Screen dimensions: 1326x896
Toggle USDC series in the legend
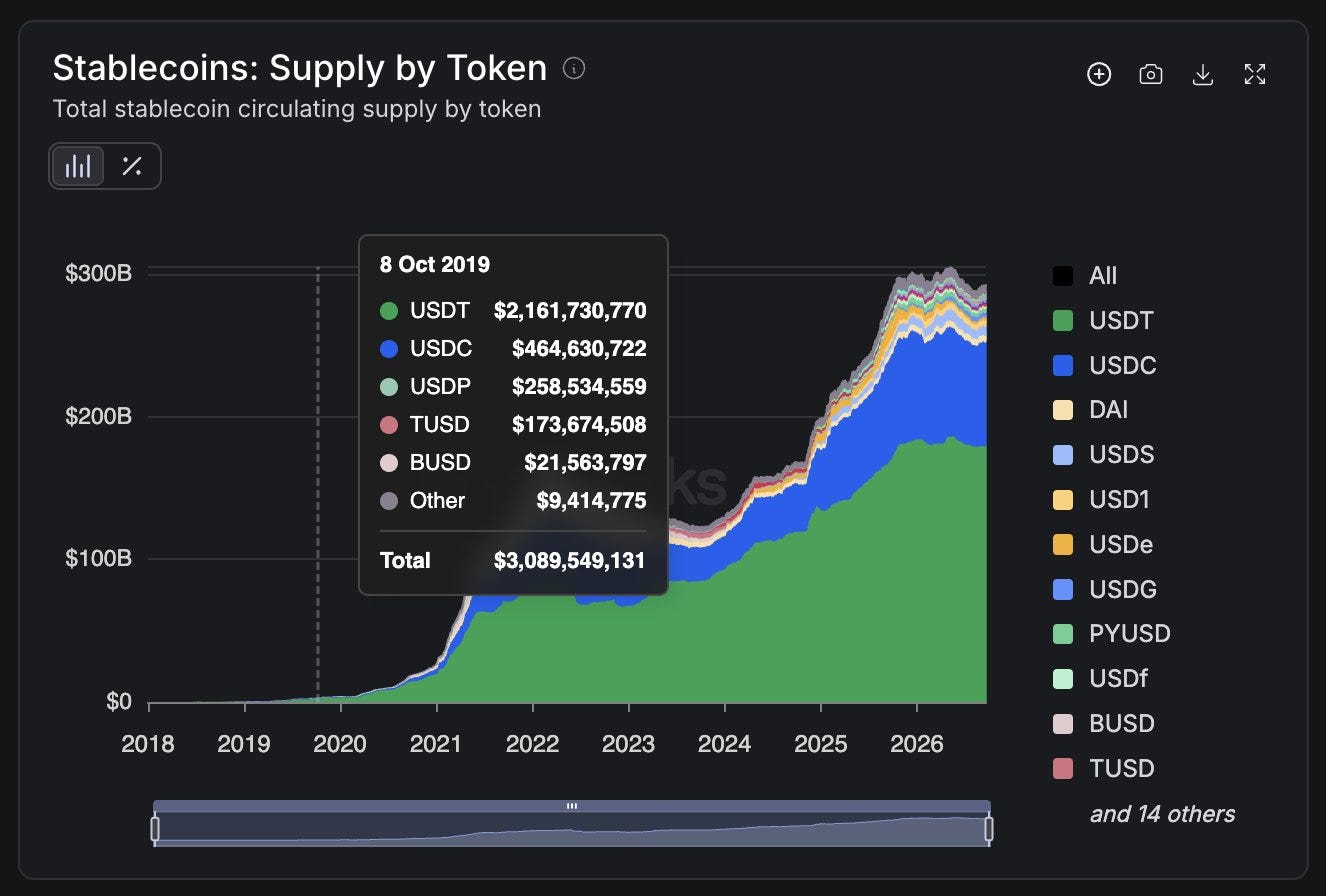[x=1104, y=366]
